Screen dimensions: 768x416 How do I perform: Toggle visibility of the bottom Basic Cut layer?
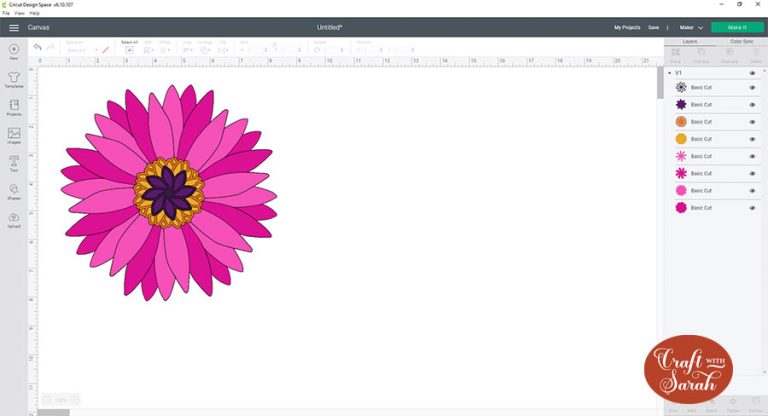pyautogui.click(x=752, y=208)
